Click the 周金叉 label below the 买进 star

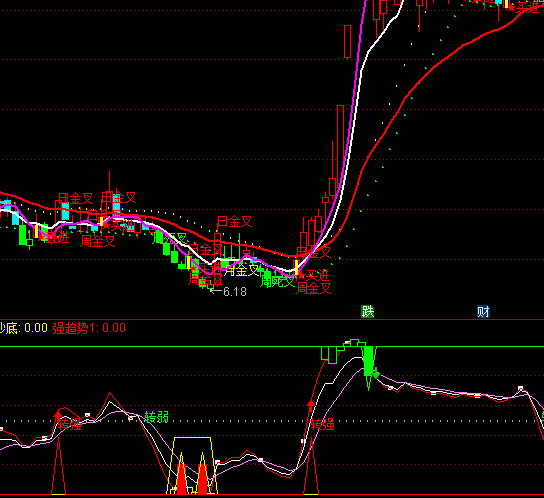pos(314,288)
